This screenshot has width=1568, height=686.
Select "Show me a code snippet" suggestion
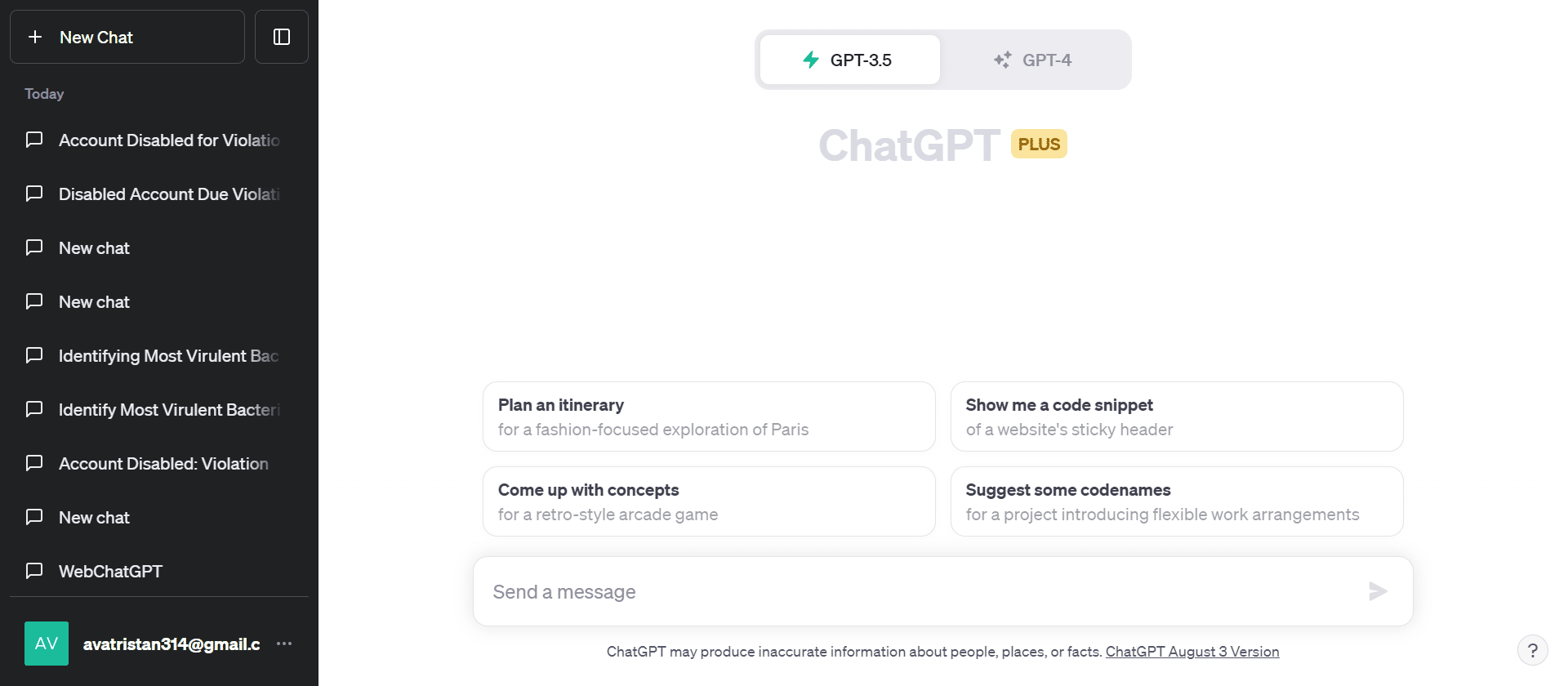[x=1176, y=416]
